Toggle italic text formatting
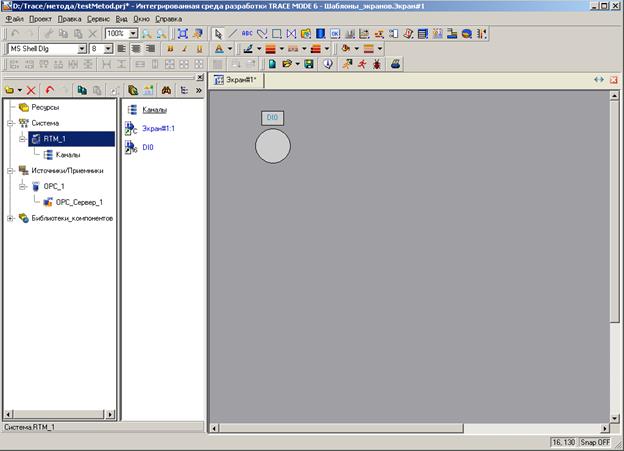 point(184,48)
